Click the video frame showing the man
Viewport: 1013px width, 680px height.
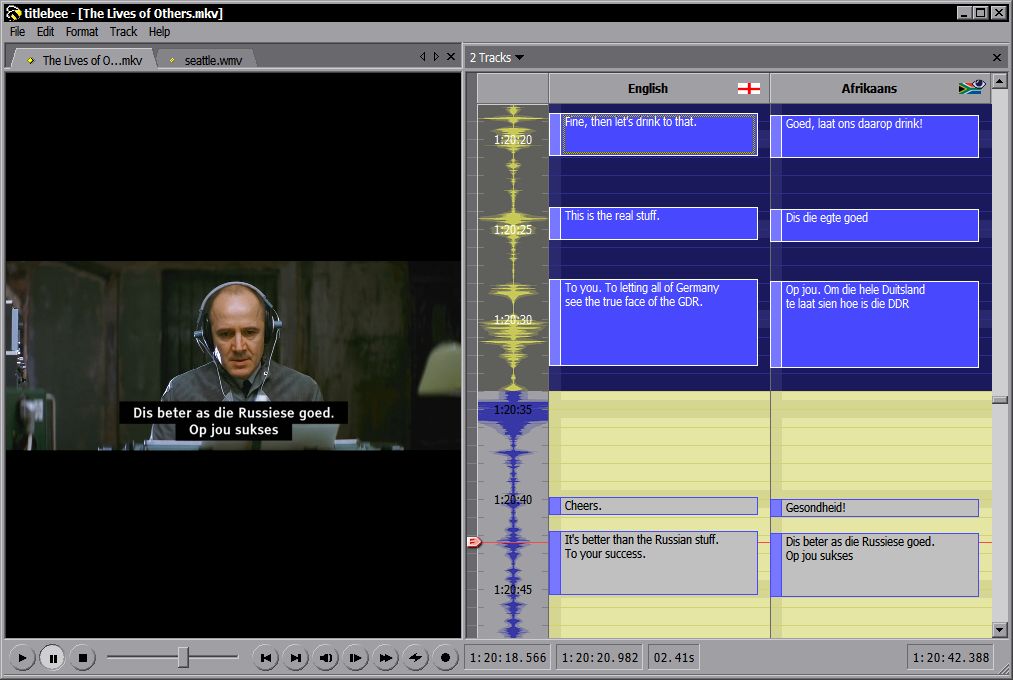click(x=233, y=355)
